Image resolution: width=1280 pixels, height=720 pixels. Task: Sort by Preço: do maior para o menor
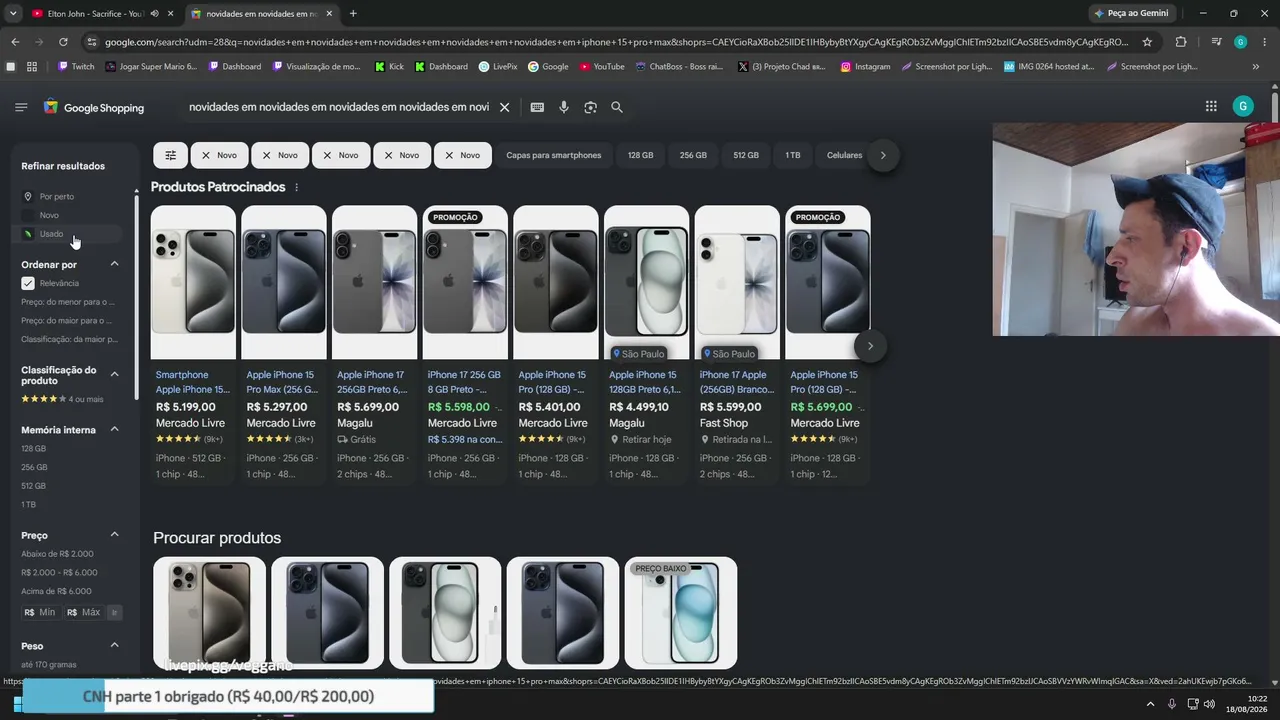point(68,320)
